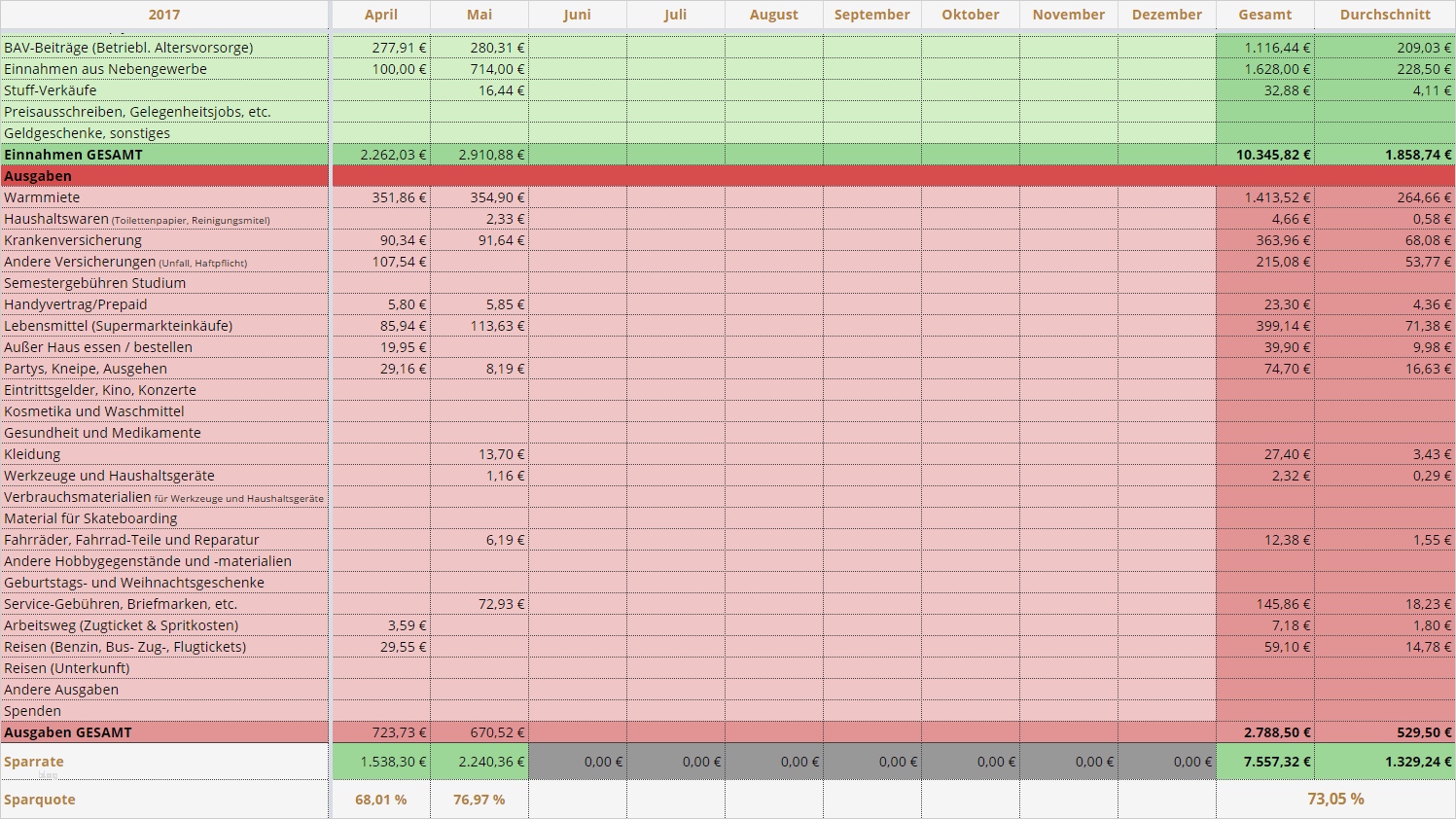Select the Eintrittsgelder, Kino, Konzerte label
The height and width of the screenshot is (819, 1456).
pyautogui.click(x=100, y=390)
